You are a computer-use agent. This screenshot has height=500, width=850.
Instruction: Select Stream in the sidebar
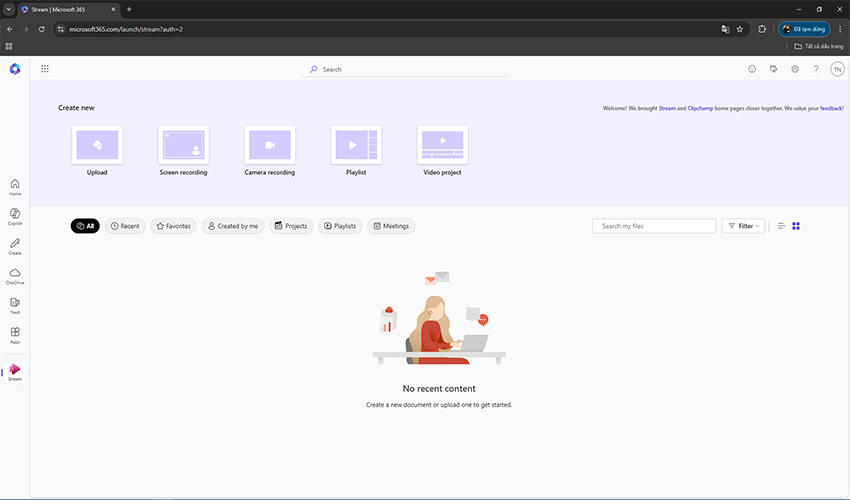pos(15,372)
